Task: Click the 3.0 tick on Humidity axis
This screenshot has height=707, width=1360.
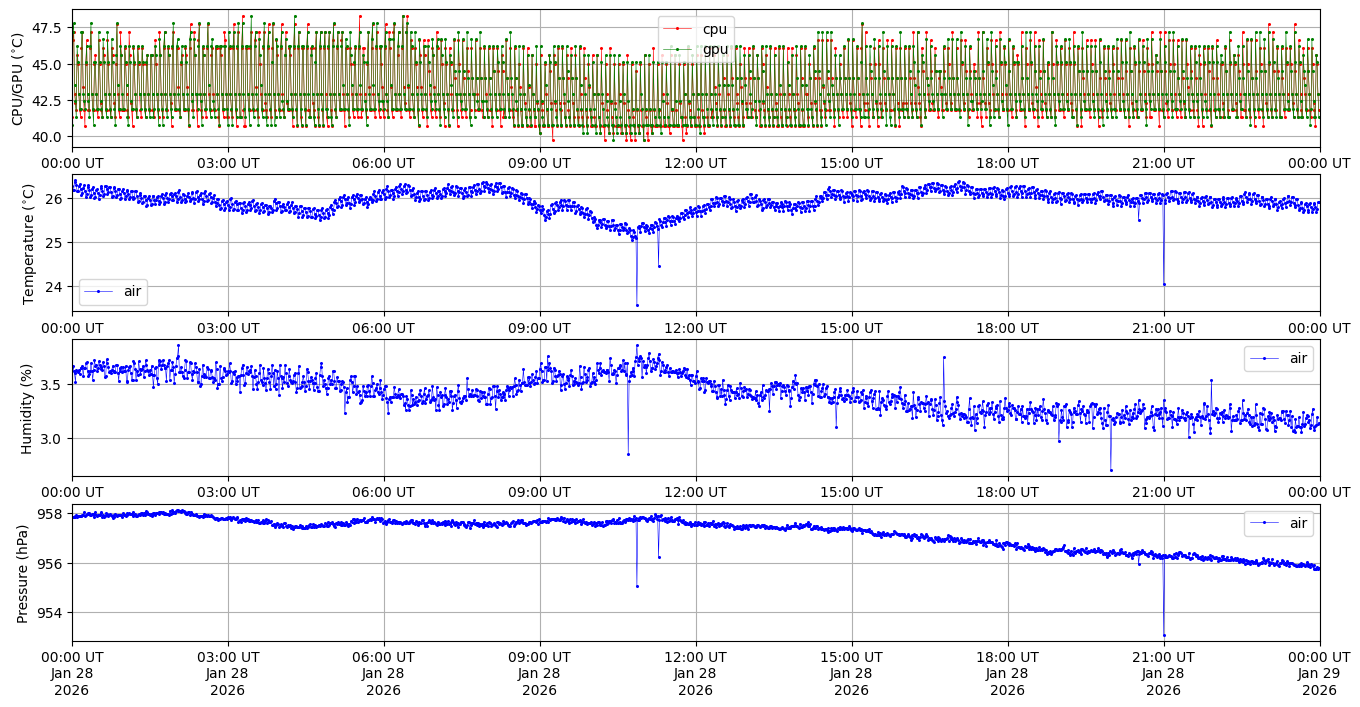Action: [51, 438]
